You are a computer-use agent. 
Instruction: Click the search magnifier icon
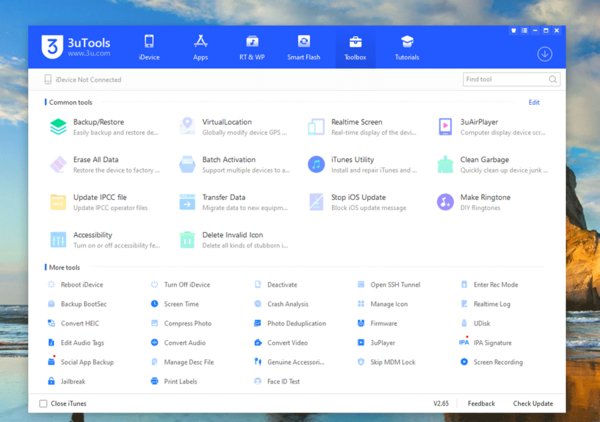(x=553, y=79)
